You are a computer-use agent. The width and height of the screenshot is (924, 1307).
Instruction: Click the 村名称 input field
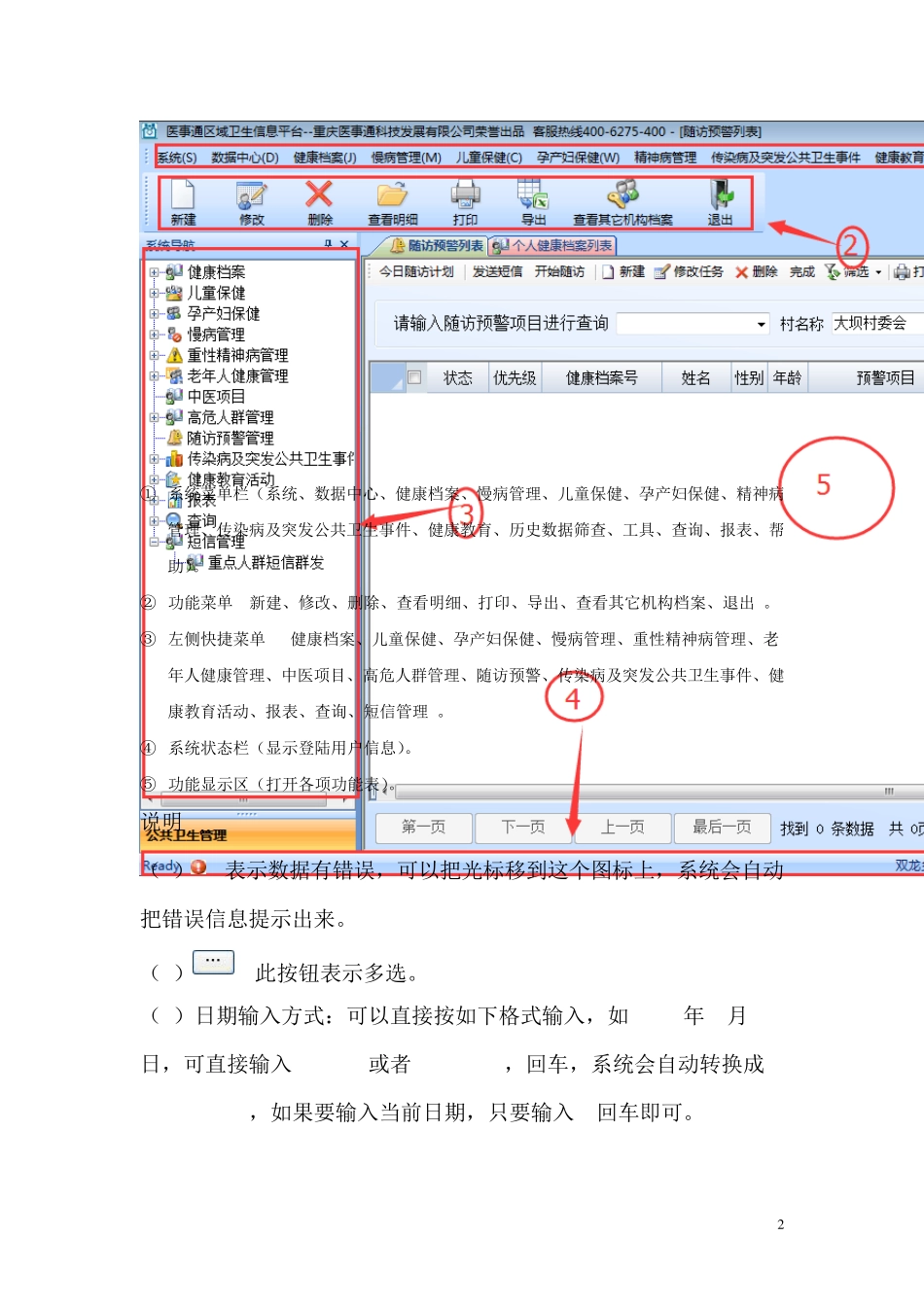877,324
